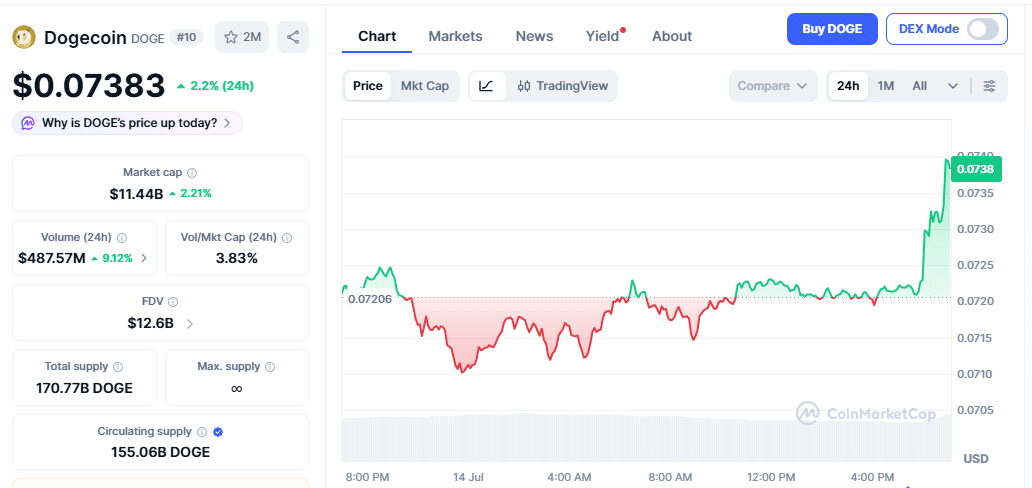Click the 3.83% Vol/Mkt Cap value
Image resolution: width=1032 pixels, height=488 pixels.
click(236, 258)
